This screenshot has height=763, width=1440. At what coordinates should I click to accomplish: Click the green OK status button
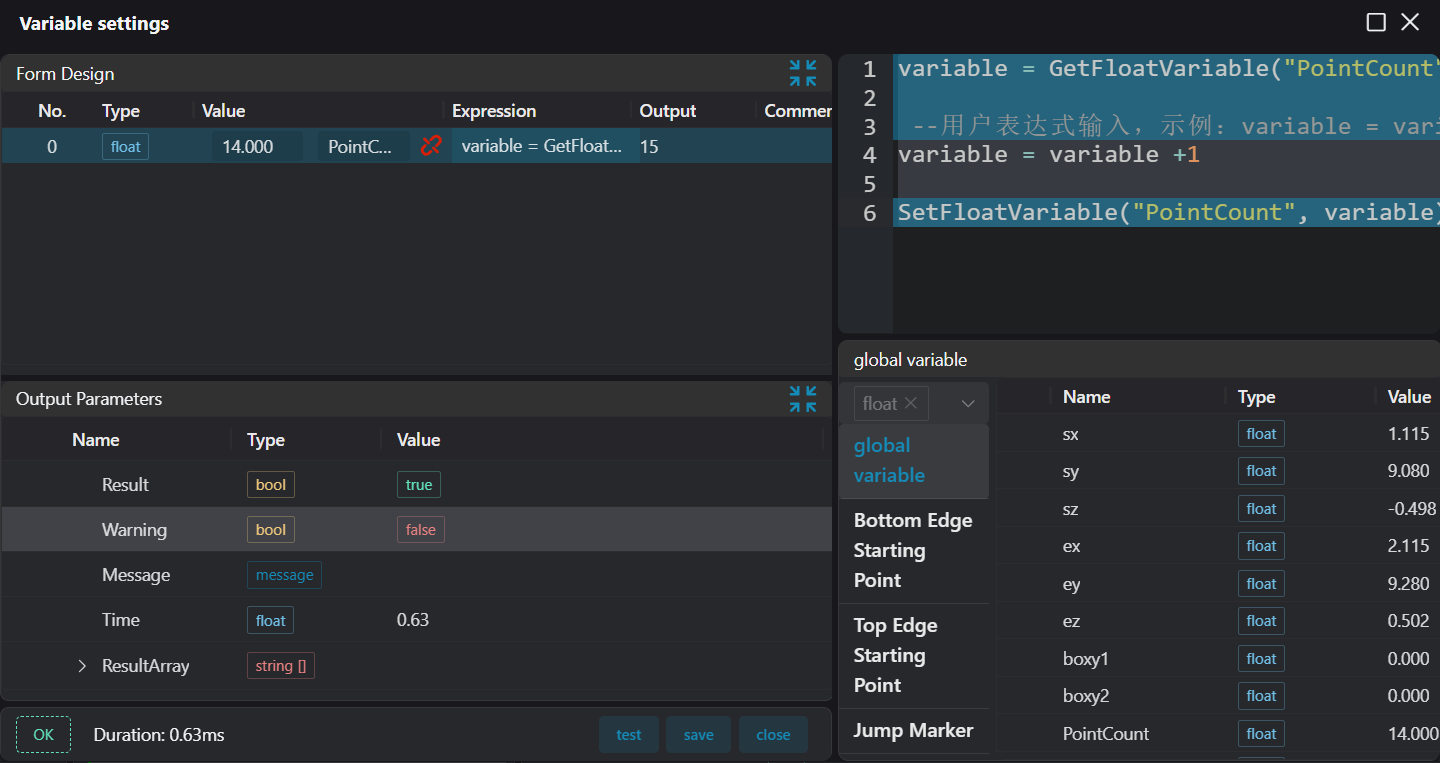tap(43, 735)
